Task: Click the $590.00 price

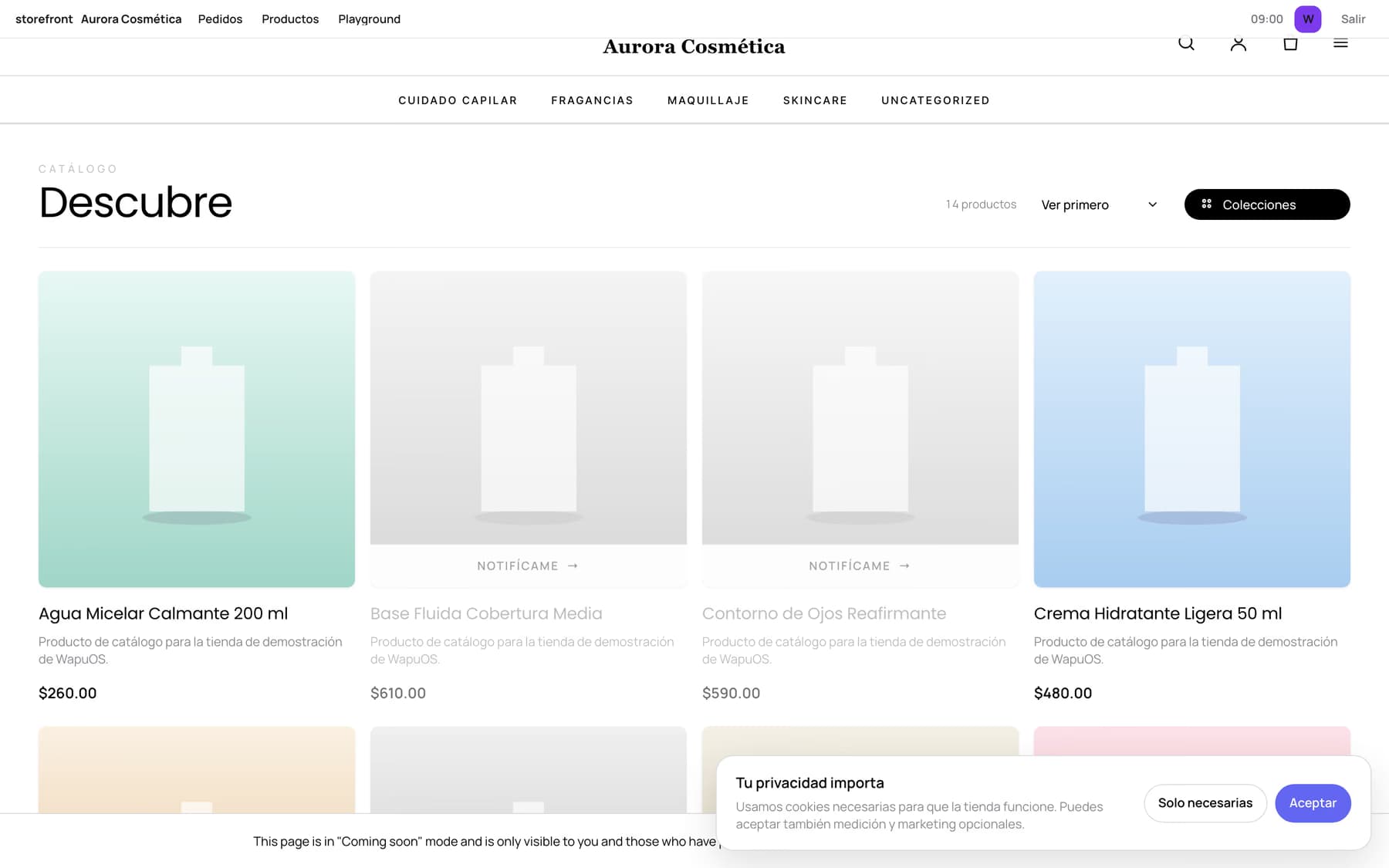Action: pyautogui.click(x=731, y=693)
